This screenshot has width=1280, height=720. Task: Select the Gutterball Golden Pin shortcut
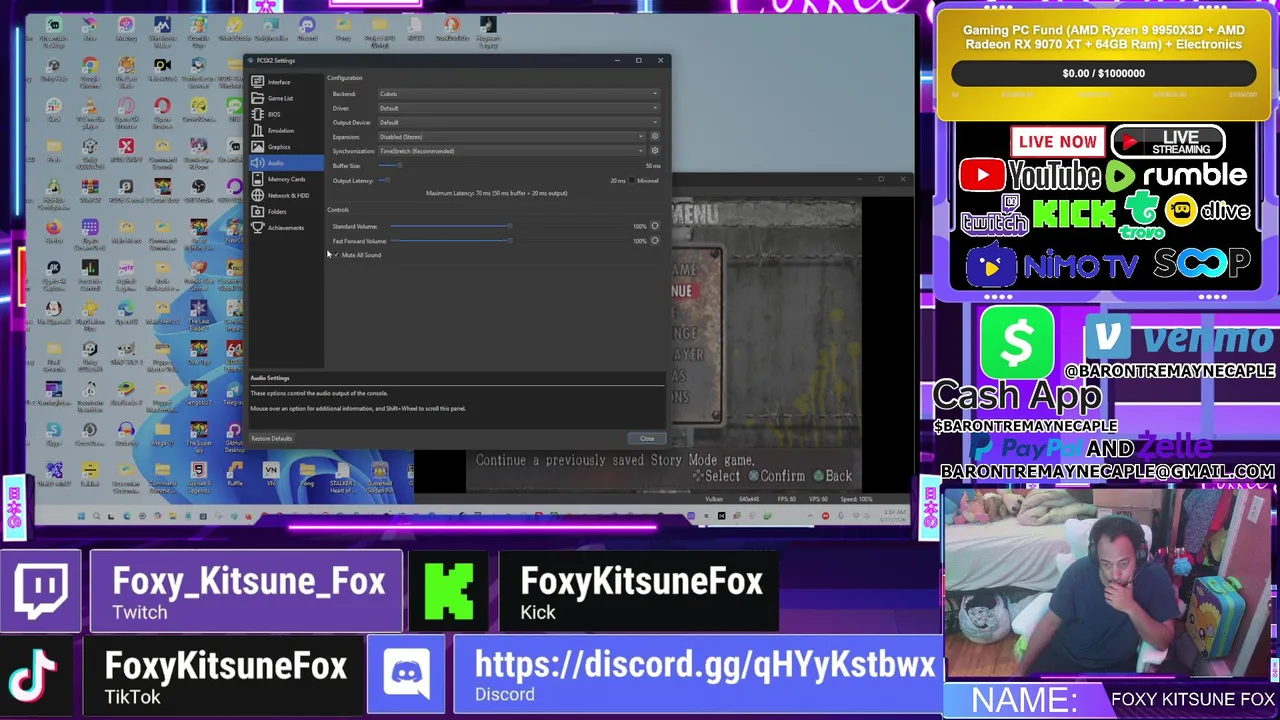(380, 477)
